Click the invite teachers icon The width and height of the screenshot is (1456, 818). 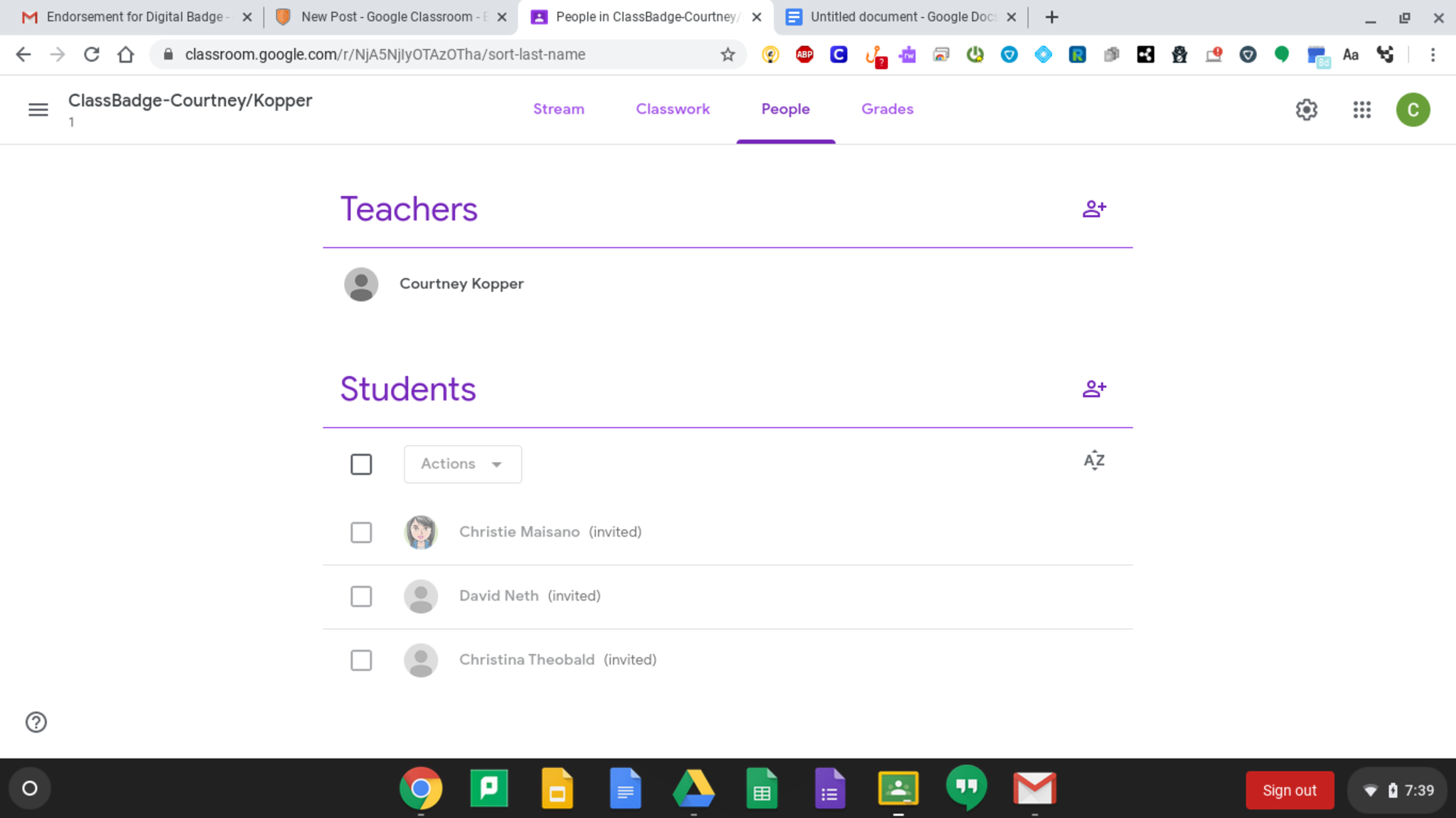click(1093, 209)
